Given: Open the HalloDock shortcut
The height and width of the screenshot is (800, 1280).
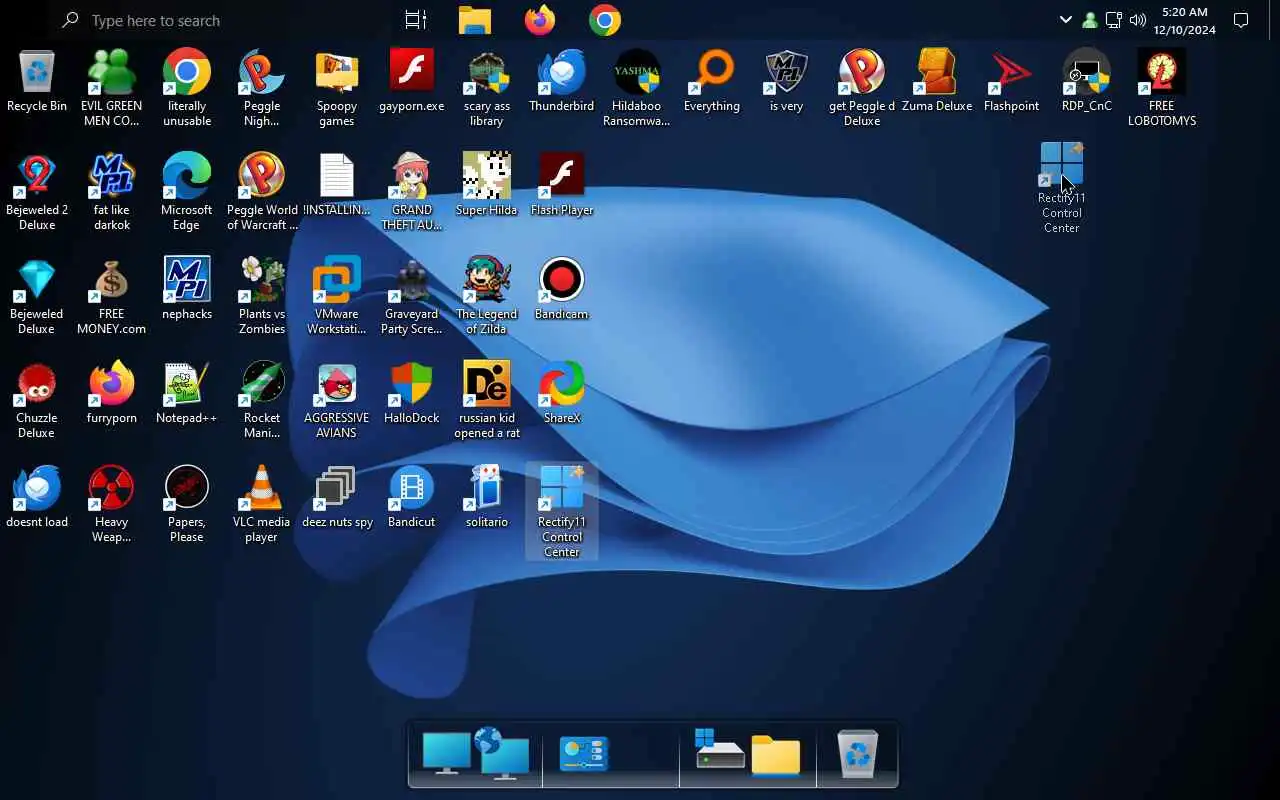Looking at the screenshot, I should coord(412,394).
